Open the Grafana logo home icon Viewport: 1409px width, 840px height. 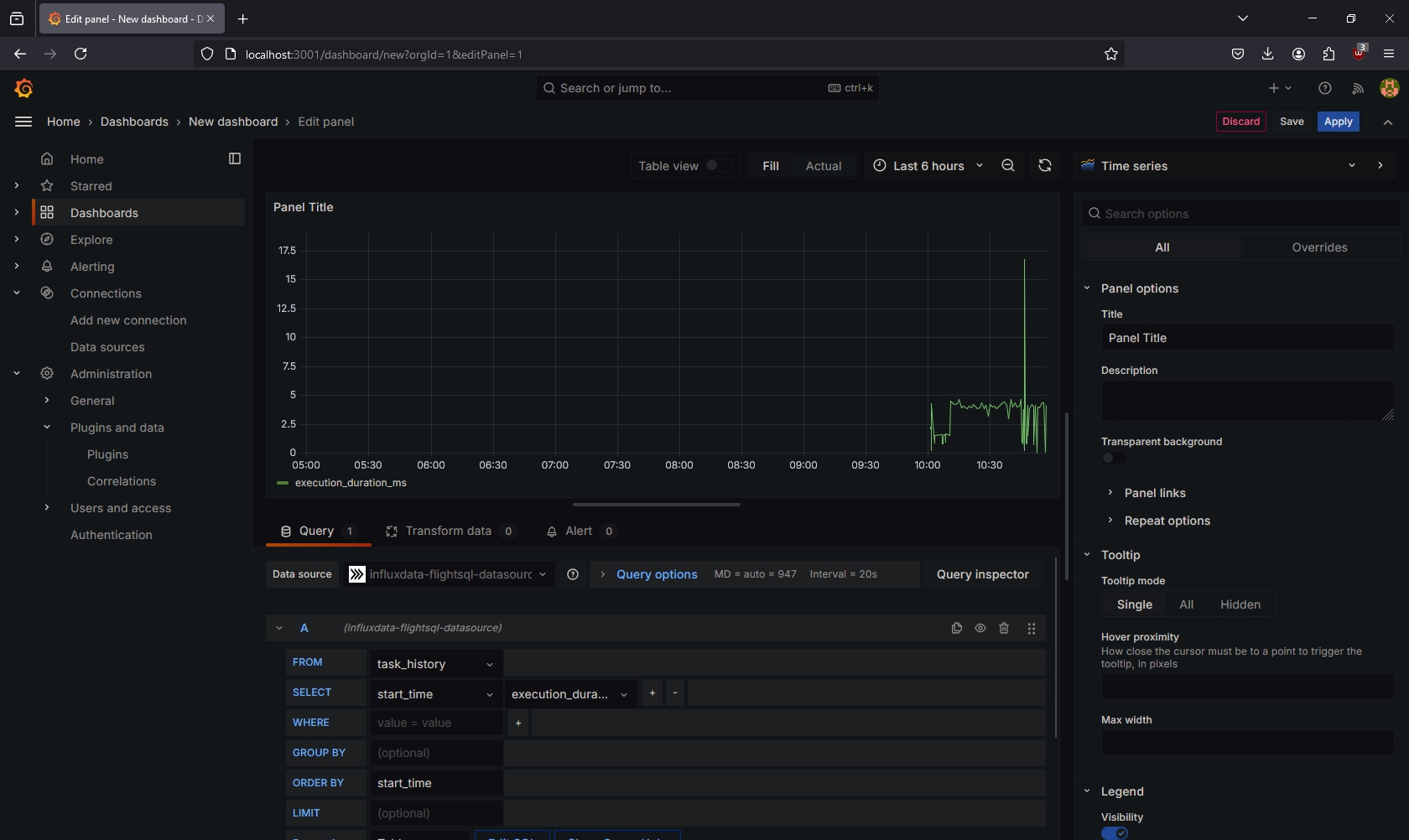pos(23,88)
